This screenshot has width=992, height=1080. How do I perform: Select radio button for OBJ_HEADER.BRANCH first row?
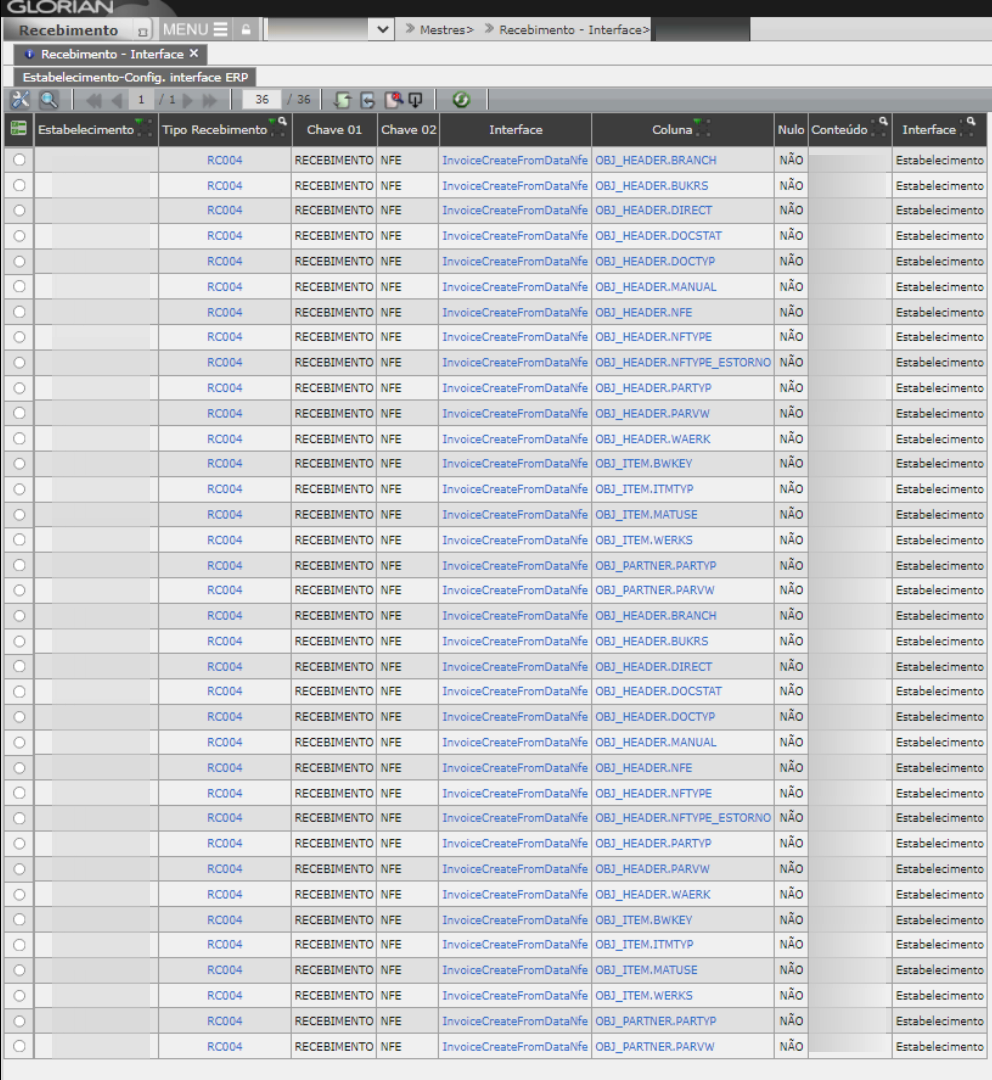point(19,160)
